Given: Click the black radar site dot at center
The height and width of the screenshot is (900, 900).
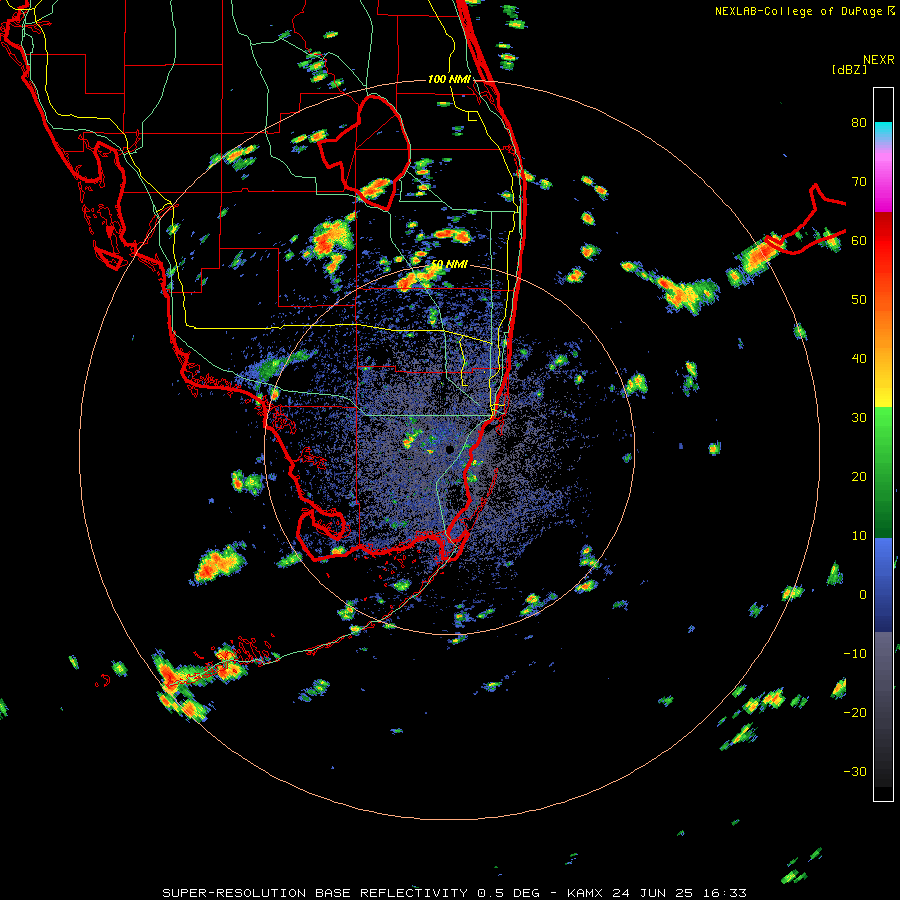Looking at the screenshot, I should tap(449, 449).
